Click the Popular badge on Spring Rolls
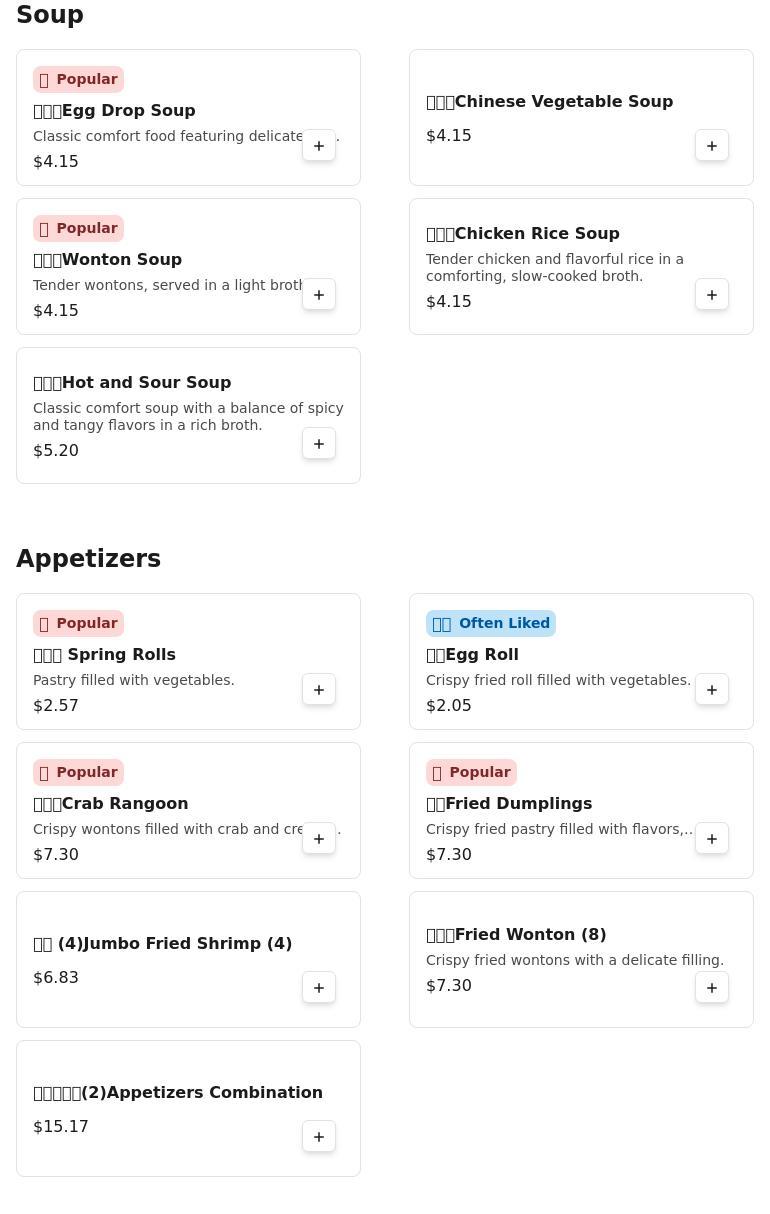Screen dimensions: 770x1214 point(78,624)
